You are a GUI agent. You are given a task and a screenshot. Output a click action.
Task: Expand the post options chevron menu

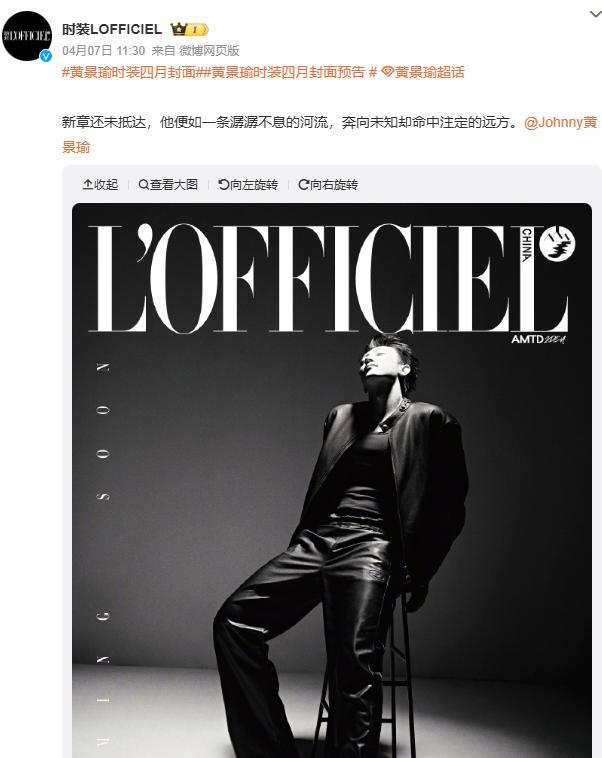tap(595, 15)
